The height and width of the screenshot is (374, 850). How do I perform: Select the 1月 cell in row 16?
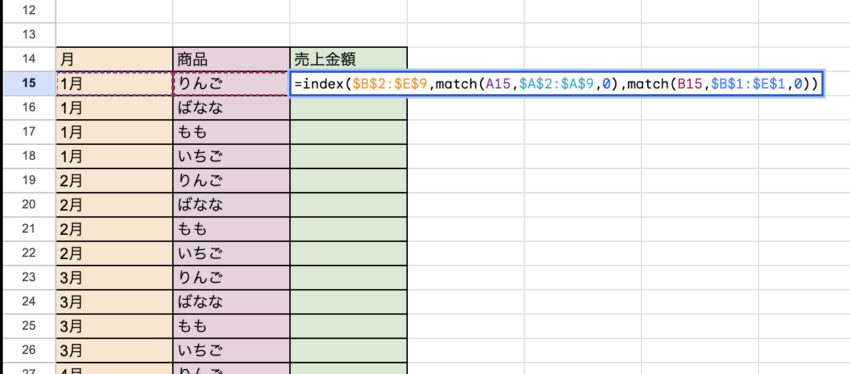click(x=114, y=108)
